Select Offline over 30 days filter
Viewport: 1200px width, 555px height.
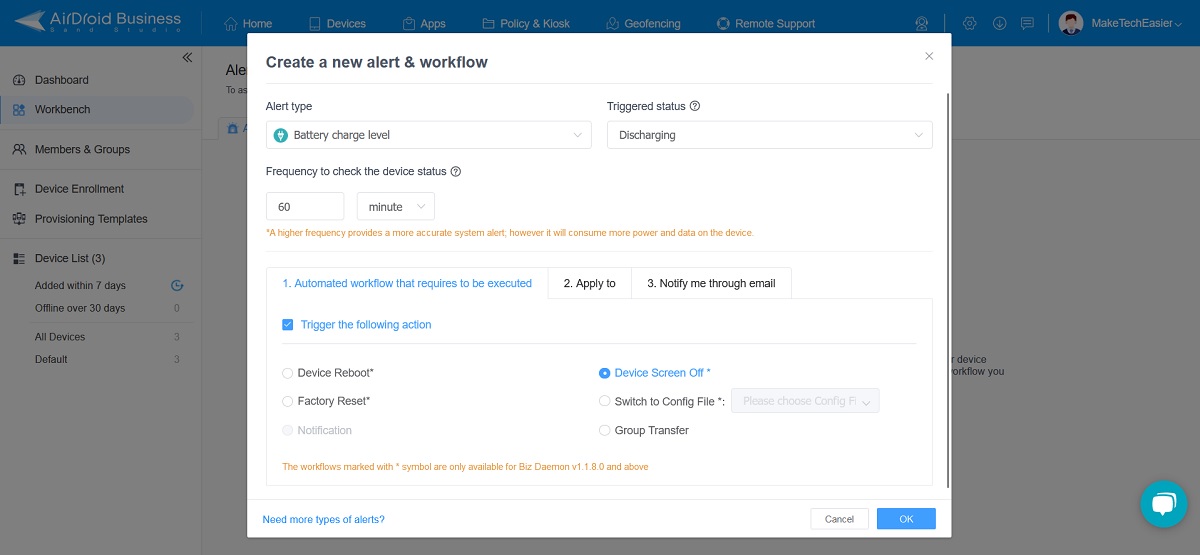80,308
